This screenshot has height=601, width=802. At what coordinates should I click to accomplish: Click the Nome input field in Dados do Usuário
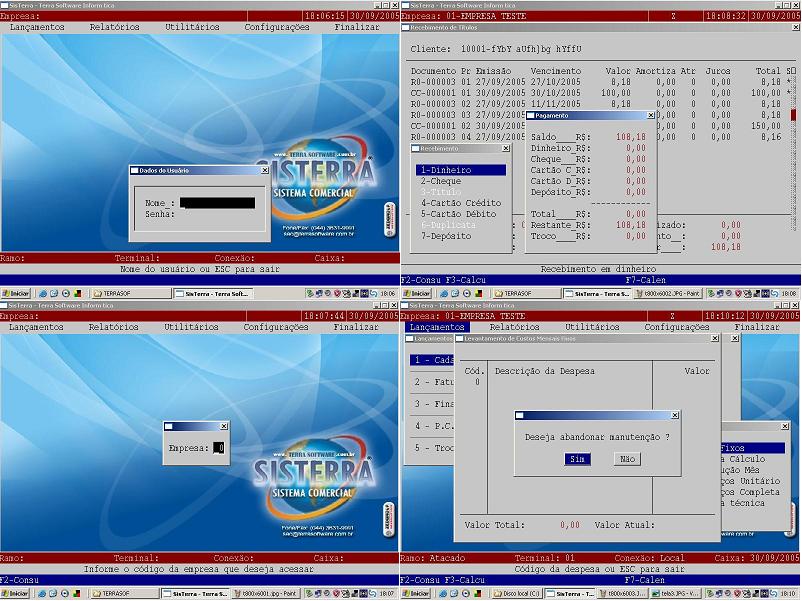point(217,203)
